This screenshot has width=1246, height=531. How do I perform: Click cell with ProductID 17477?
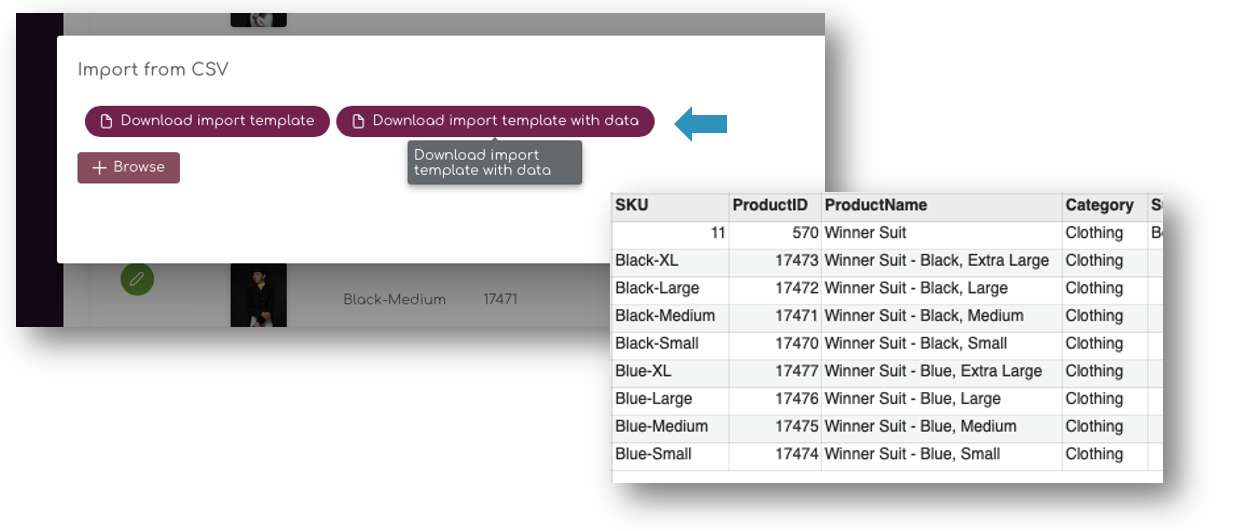[798, 371]
